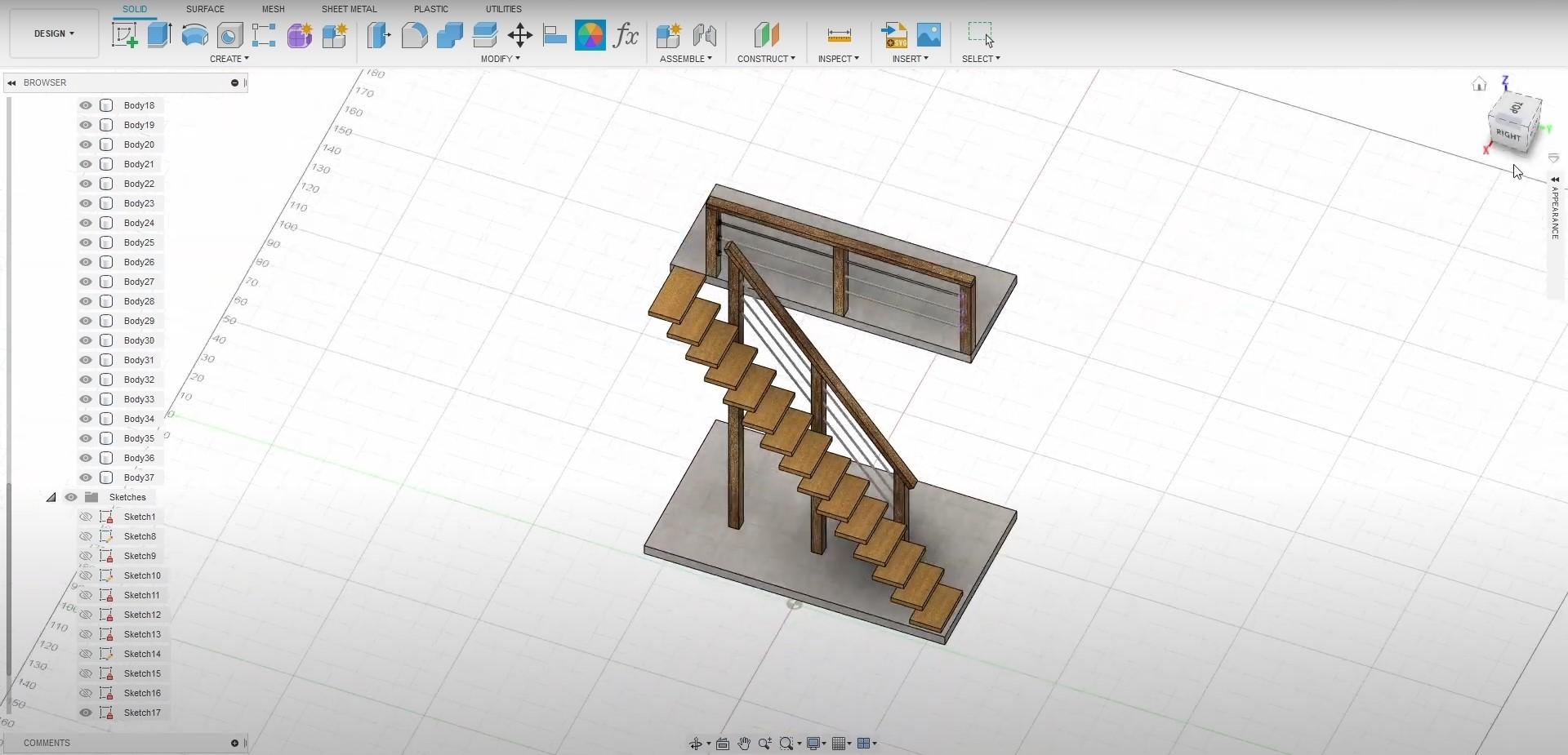Screen dimensions: 1568x755
Task: Toggle visibility of Body22
Action: pos(86,184)
